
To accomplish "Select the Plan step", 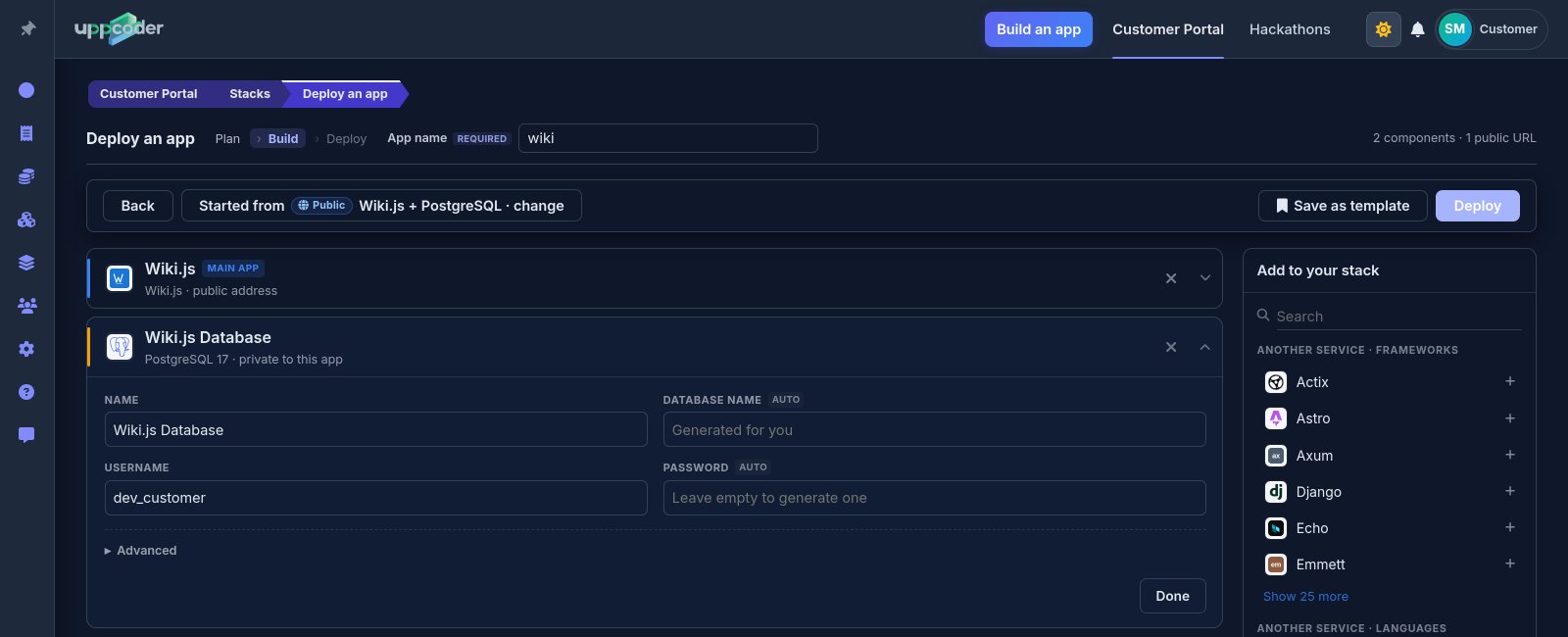I will (x=227, y=139).
